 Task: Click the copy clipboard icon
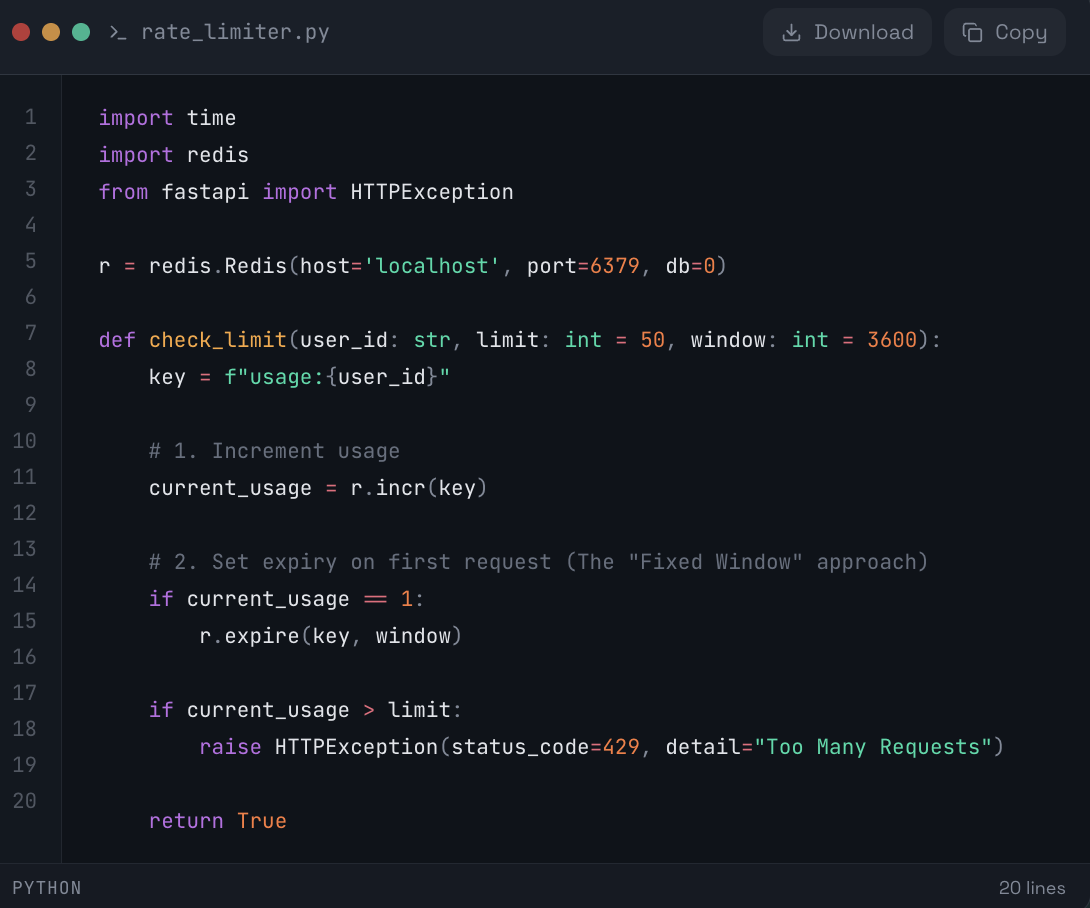coord(972,33)
